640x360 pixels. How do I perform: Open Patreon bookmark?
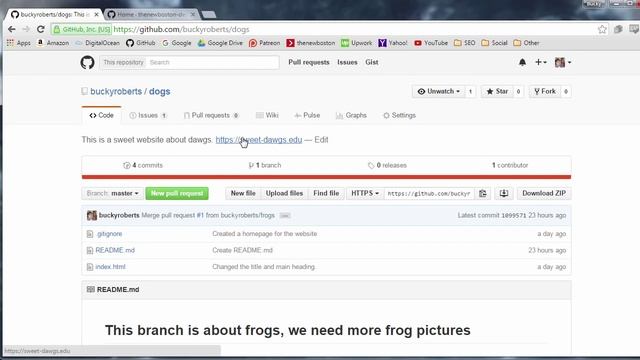pos(264,43)
